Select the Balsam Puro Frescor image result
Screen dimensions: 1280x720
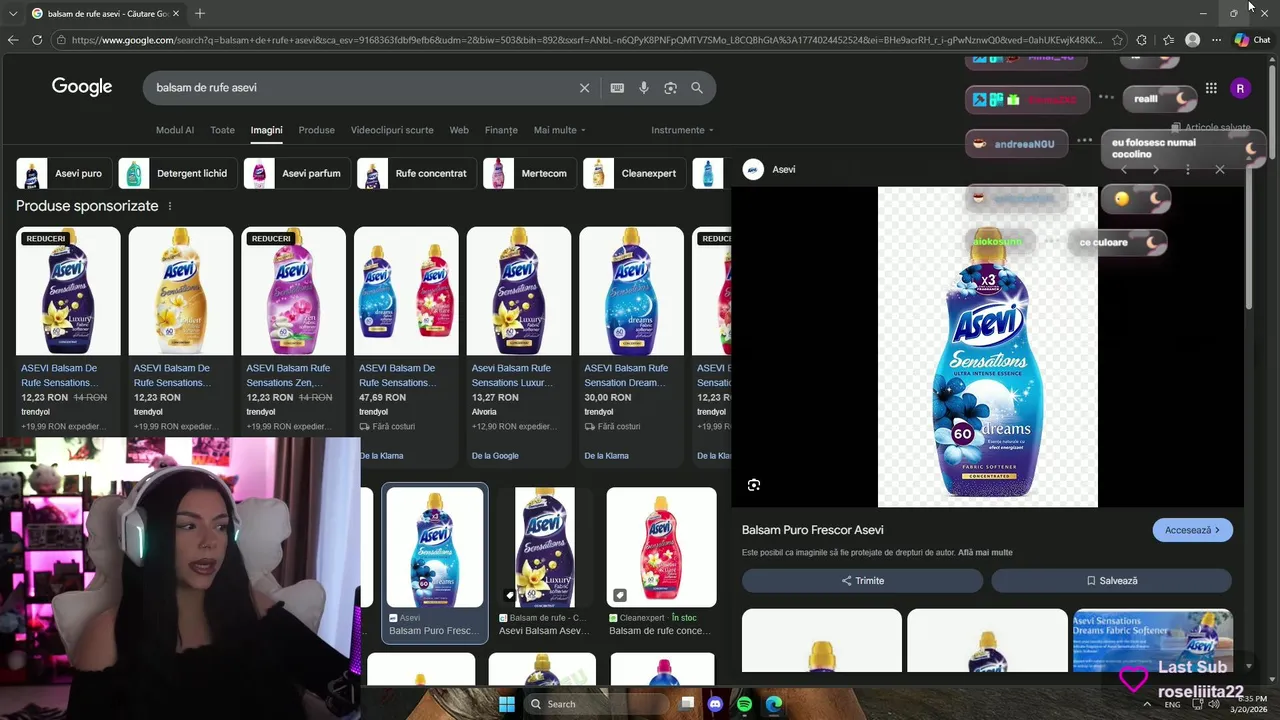pyautogui.click(x=435, y=562)
